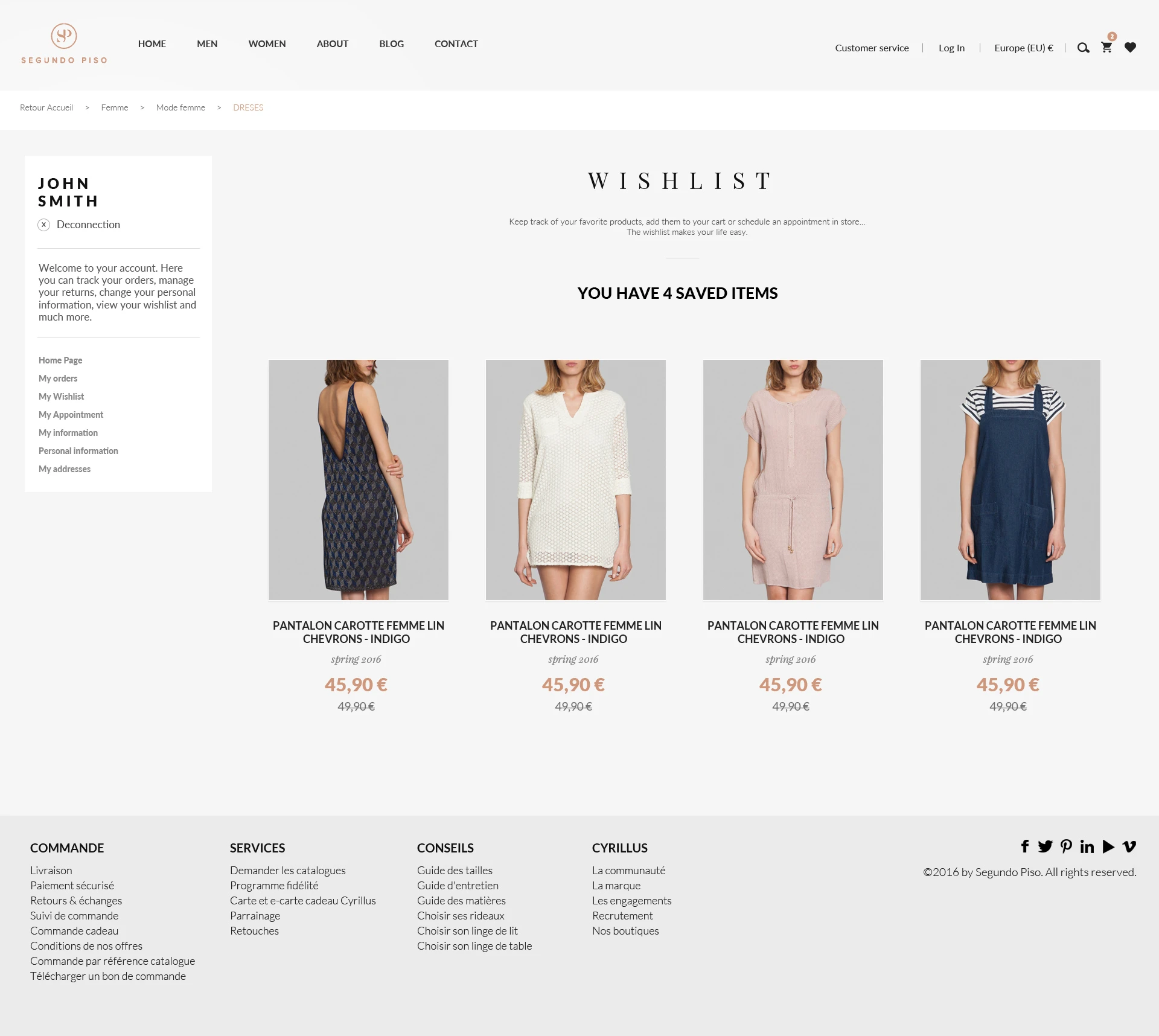Click the Segundo Piso logo
Image resolution: width=1159 pixels, height=1036 pixels.
[x=64, y=43]
